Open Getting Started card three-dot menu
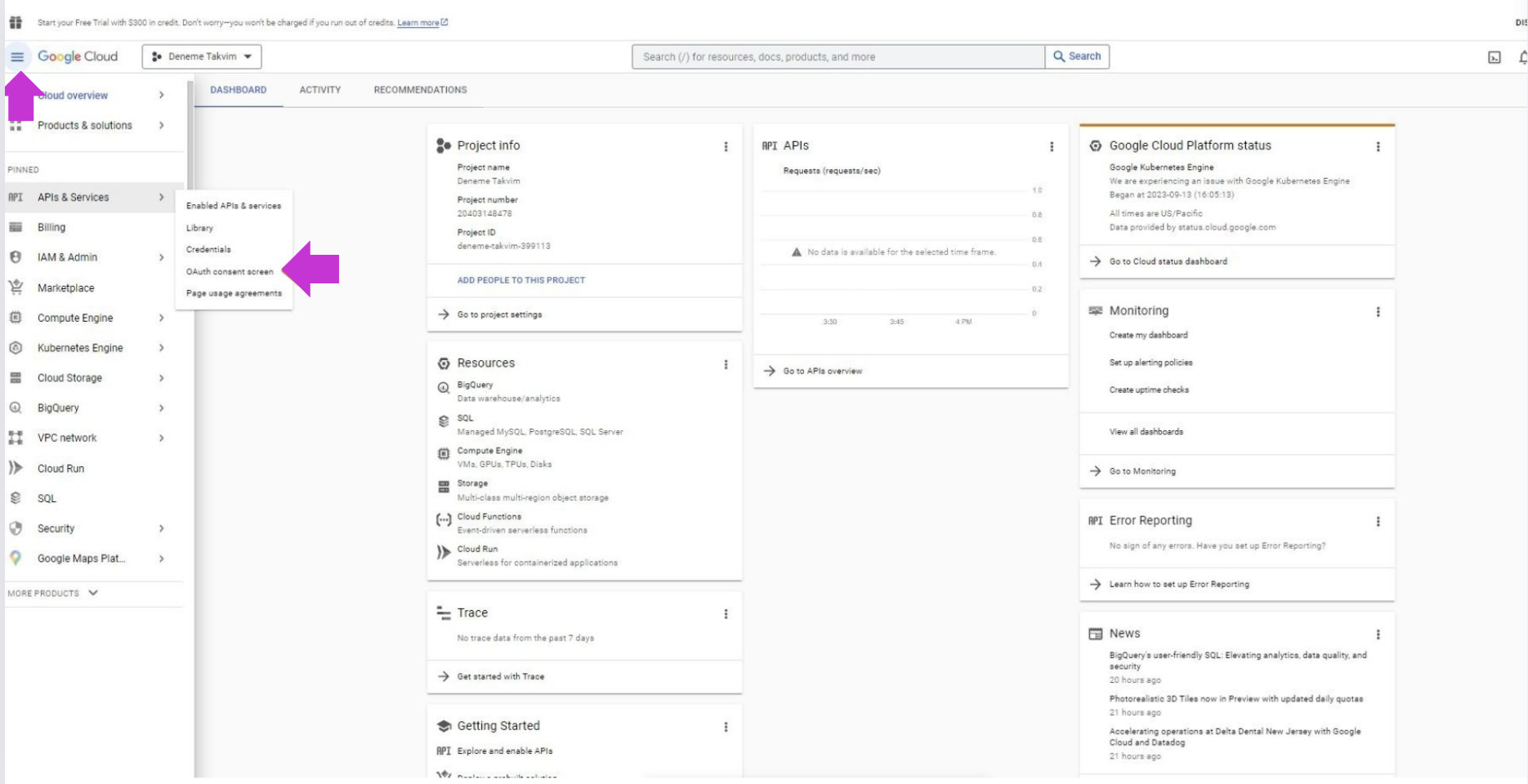Viewport: 1528px width, 784px height. click(726, 727)
